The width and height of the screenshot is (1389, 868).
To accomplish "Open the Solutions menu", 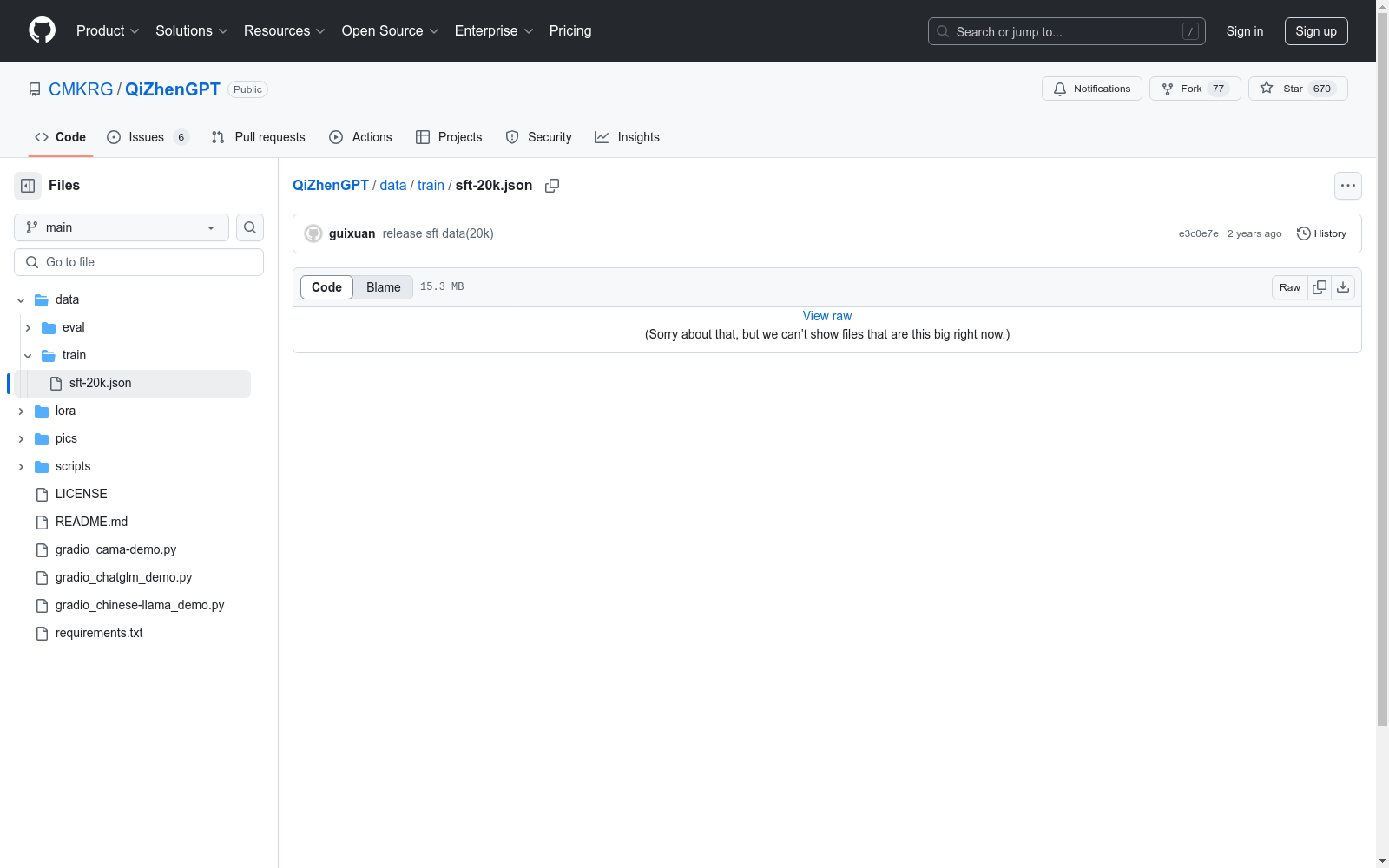I will tap(192, 30).
